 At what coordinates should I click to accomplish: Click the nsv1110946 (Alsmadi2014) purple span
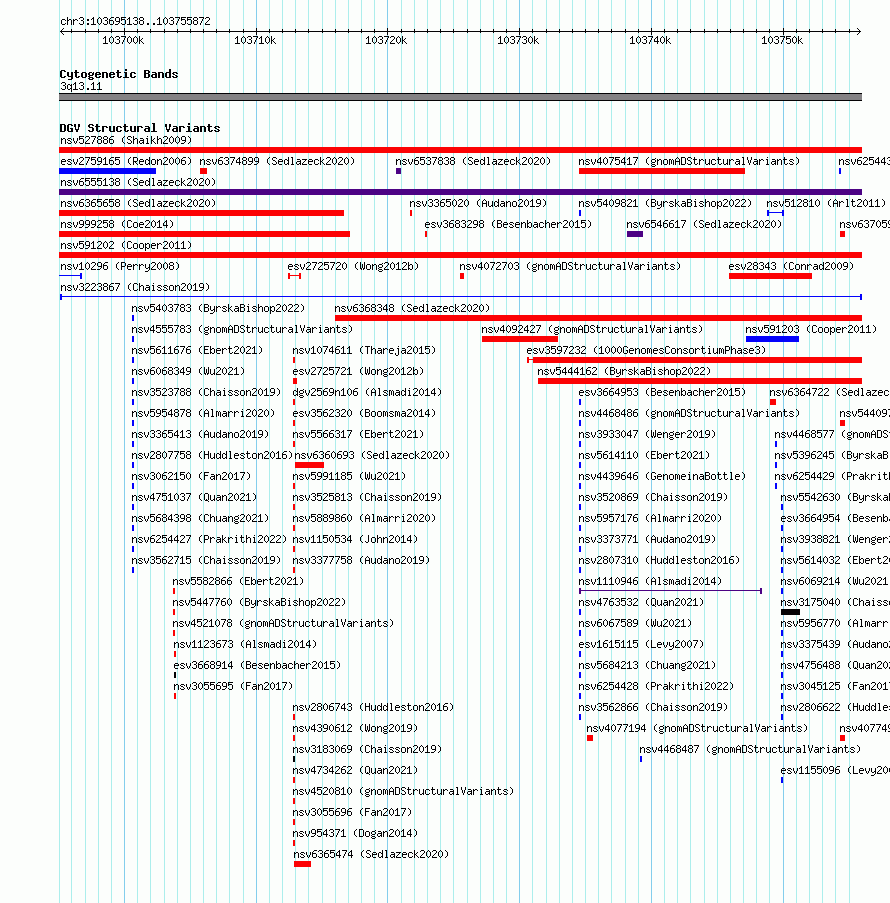click(671, 591)
